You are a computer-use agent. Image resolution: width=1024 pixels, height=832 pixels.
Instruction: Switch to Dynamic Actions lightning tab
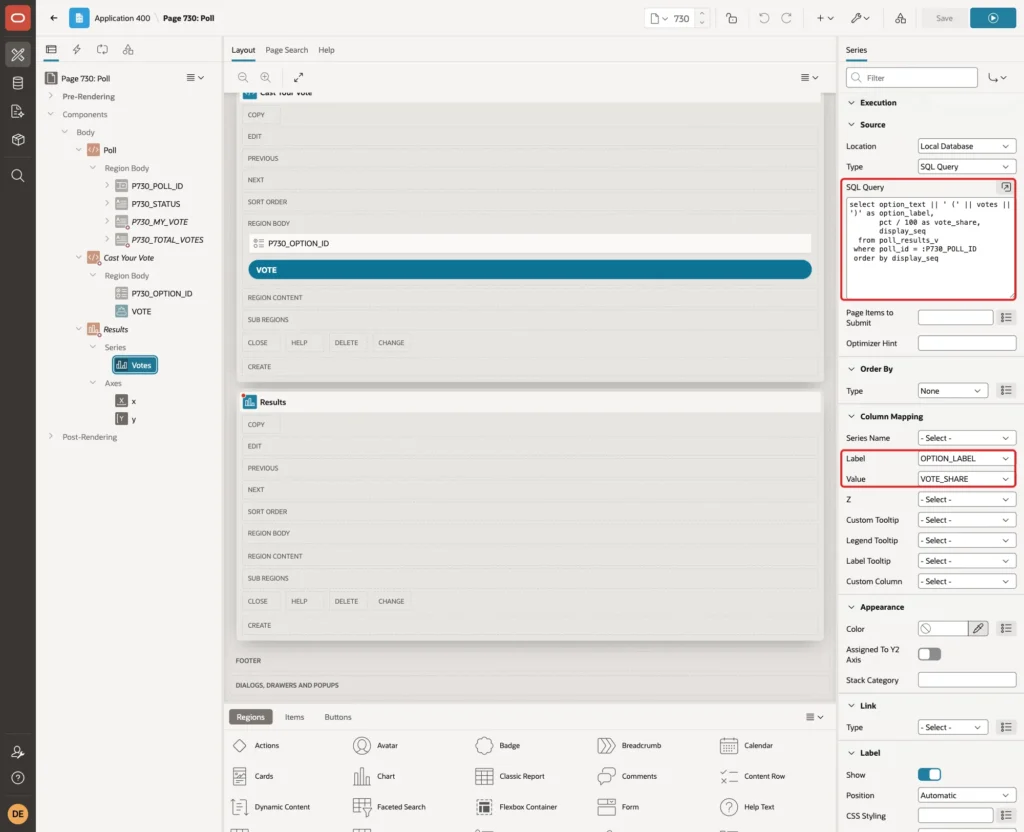pos(76,50)
